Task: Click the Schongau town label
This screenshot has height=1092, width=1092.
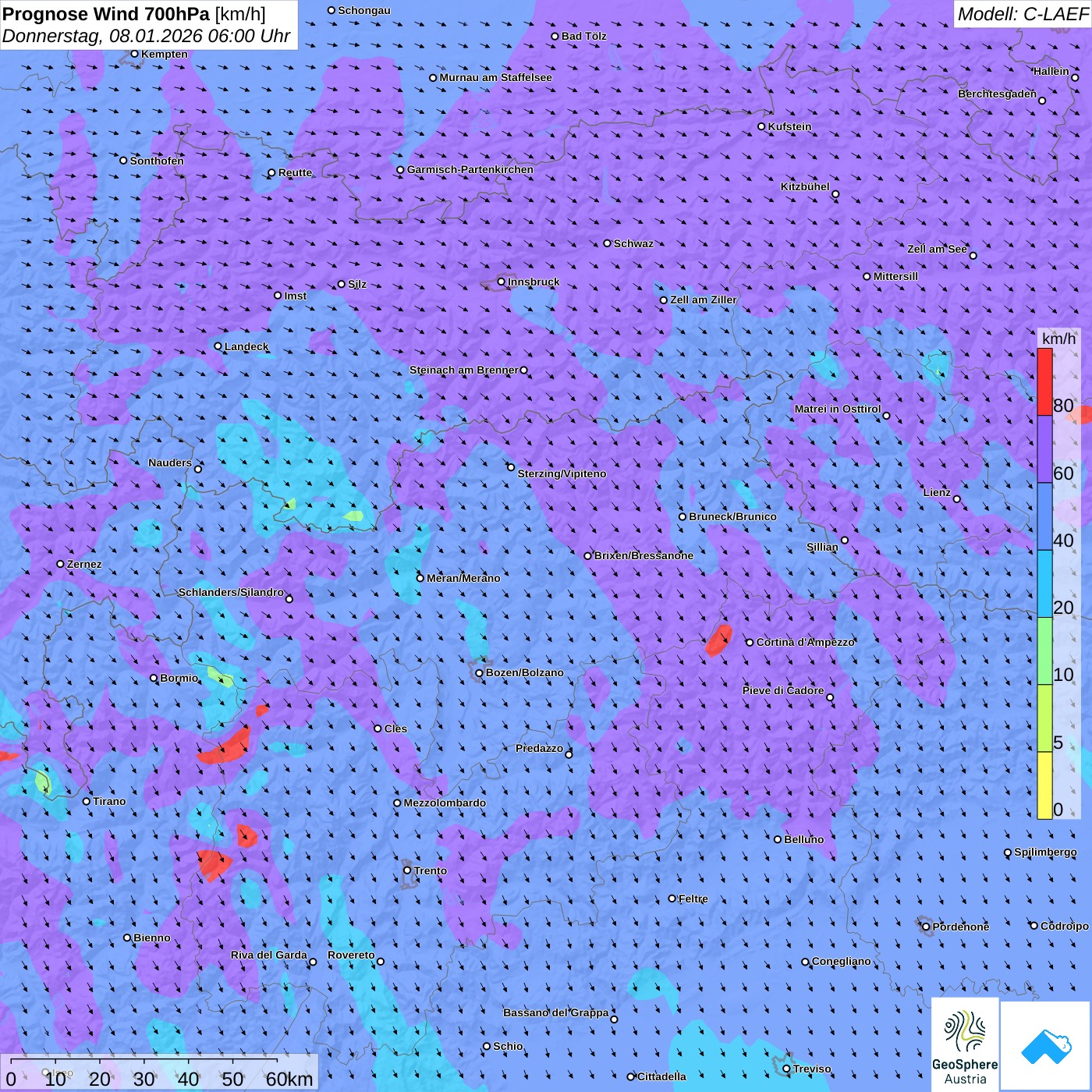Action: [x=364, y=10]
